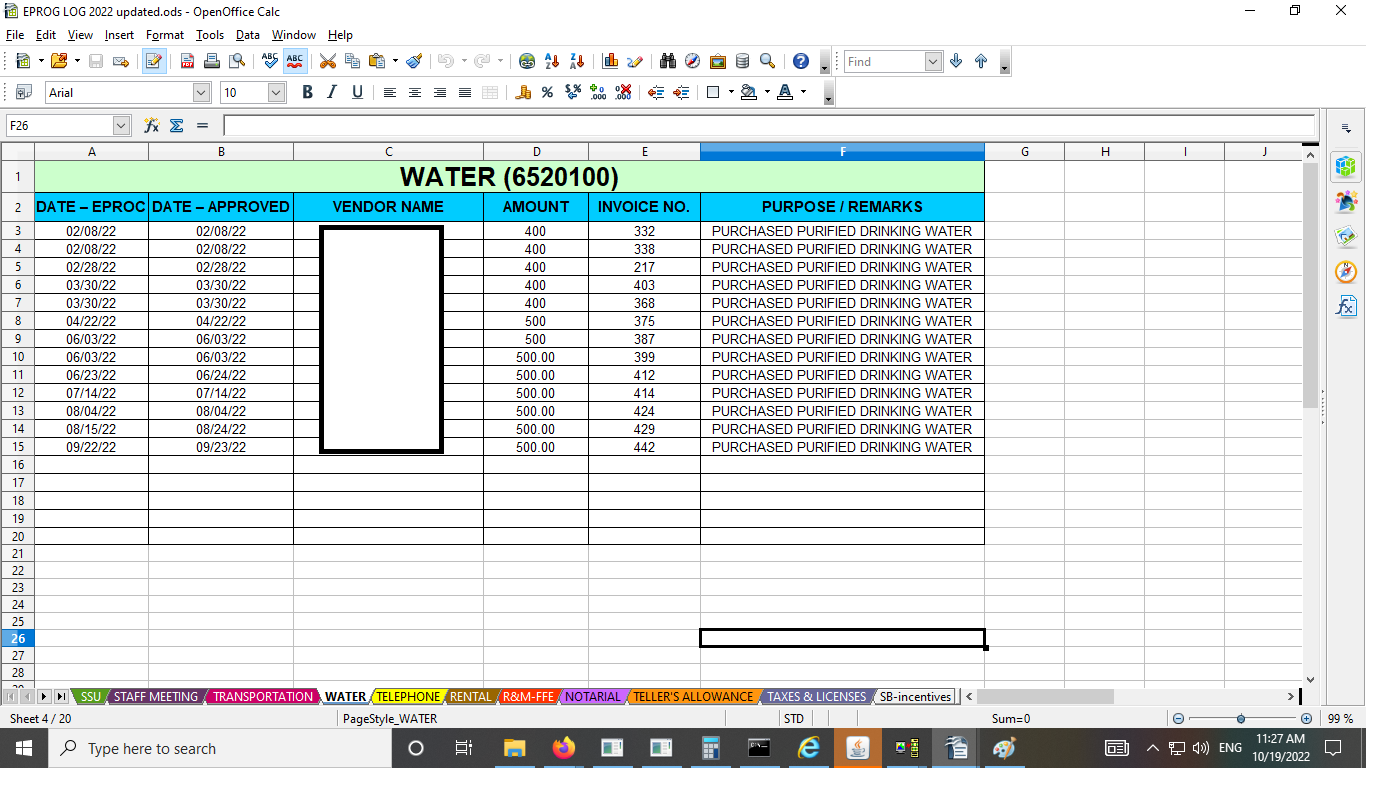Open the sidebar Functions deck

click(x=1347, y=306)
